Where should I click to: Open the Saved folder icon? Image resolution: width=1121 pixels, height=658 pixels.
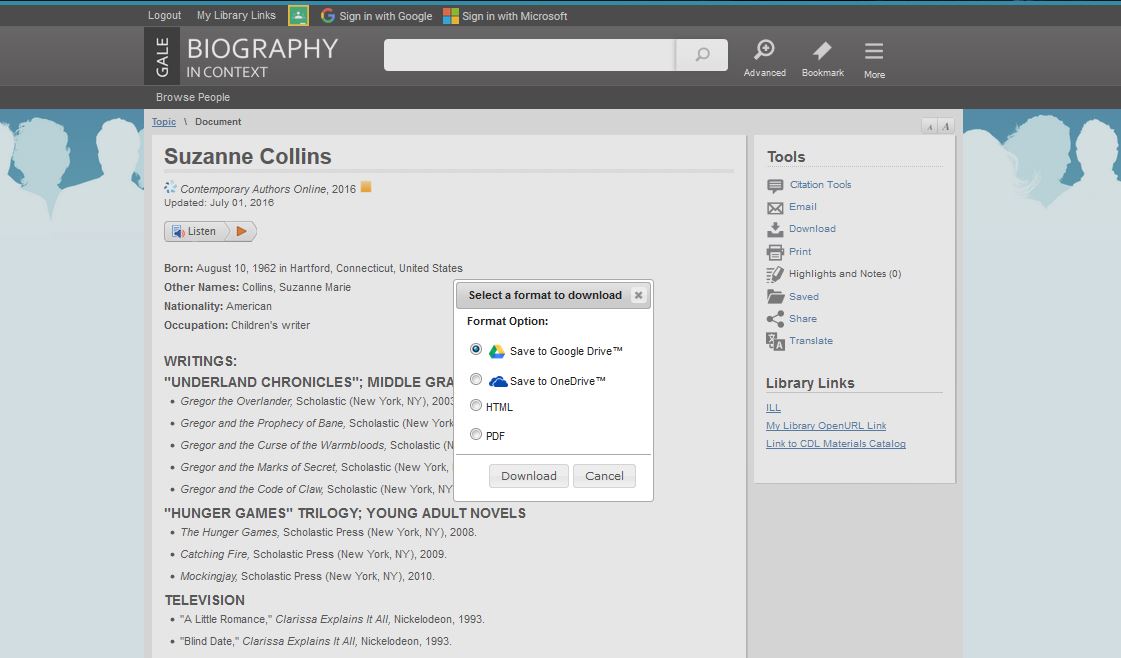pyautogui.click(x=775, y=297)
